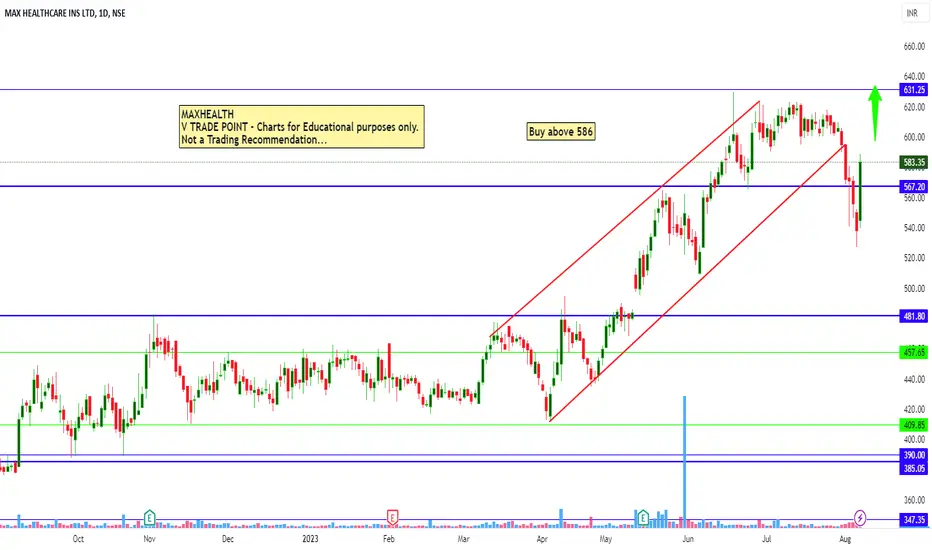Image resolution: width=932 pixels, height=550 pixels.
Task: Click the Jun label on time axis
Action: (688, 539)
